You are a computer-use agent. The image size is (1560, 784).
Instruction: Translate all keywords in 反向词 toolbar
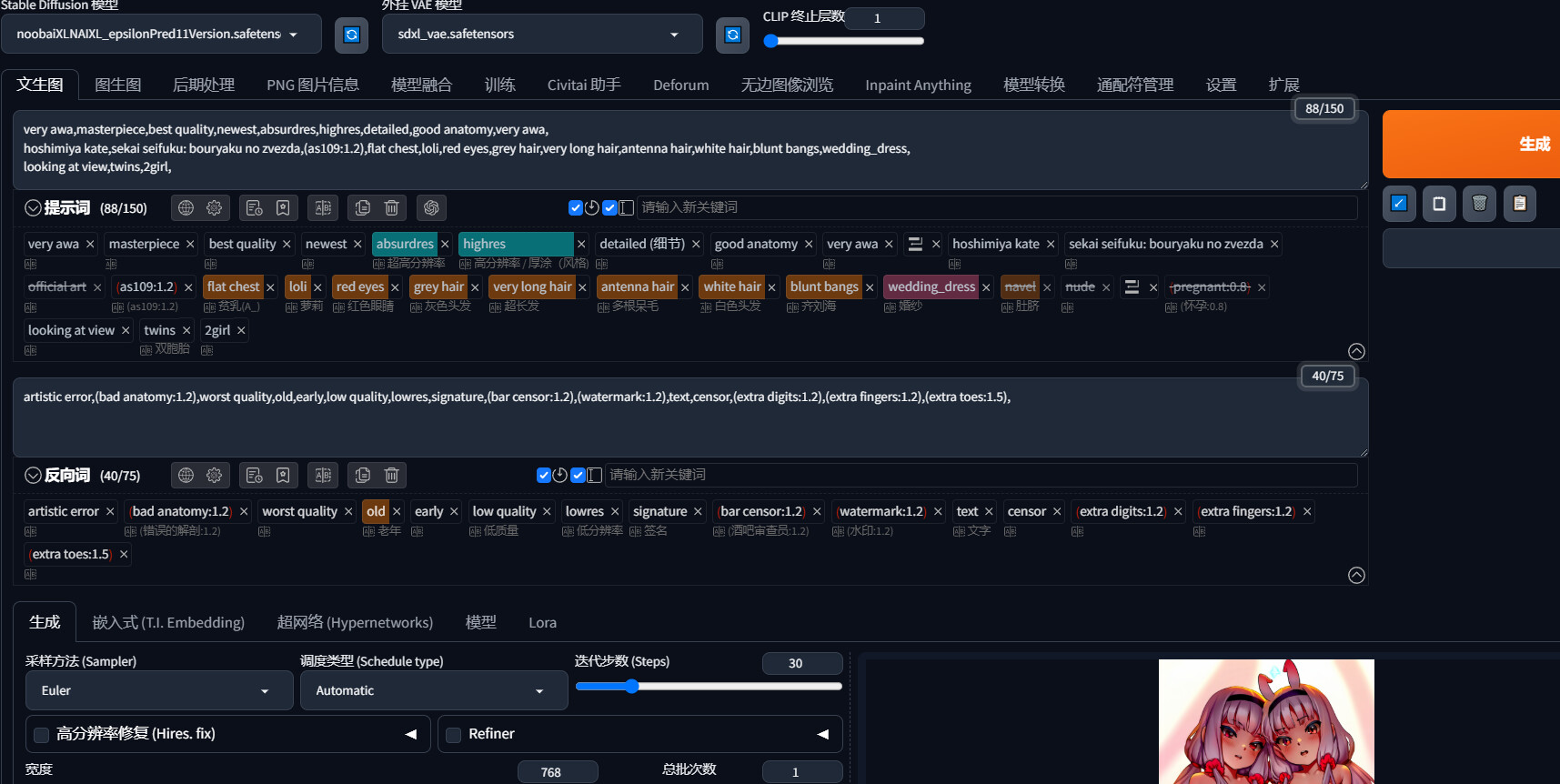pyautogui.click(x=323, y=475)
